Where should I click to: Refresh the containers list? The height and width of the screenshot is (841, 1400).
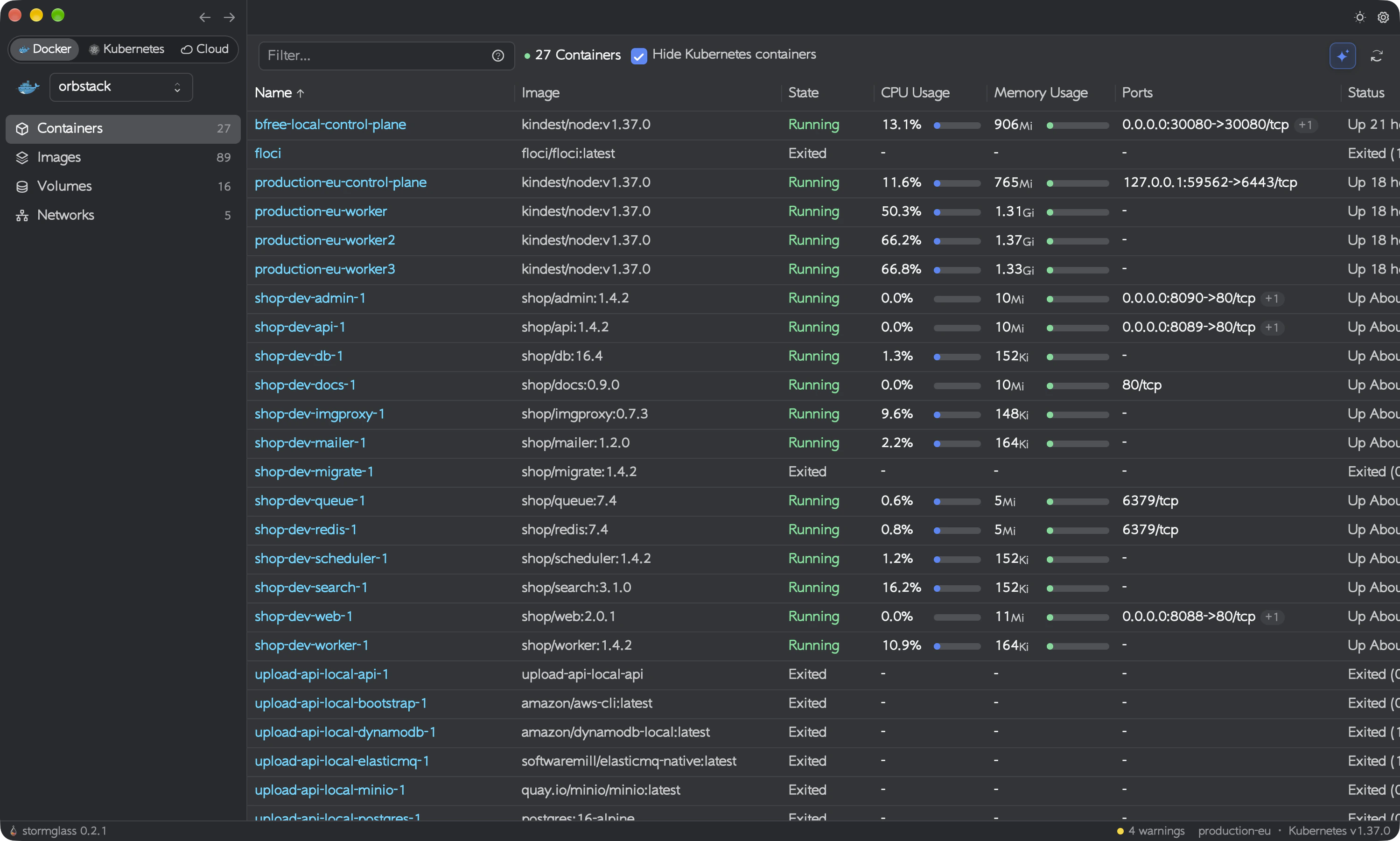[1377, 56]
